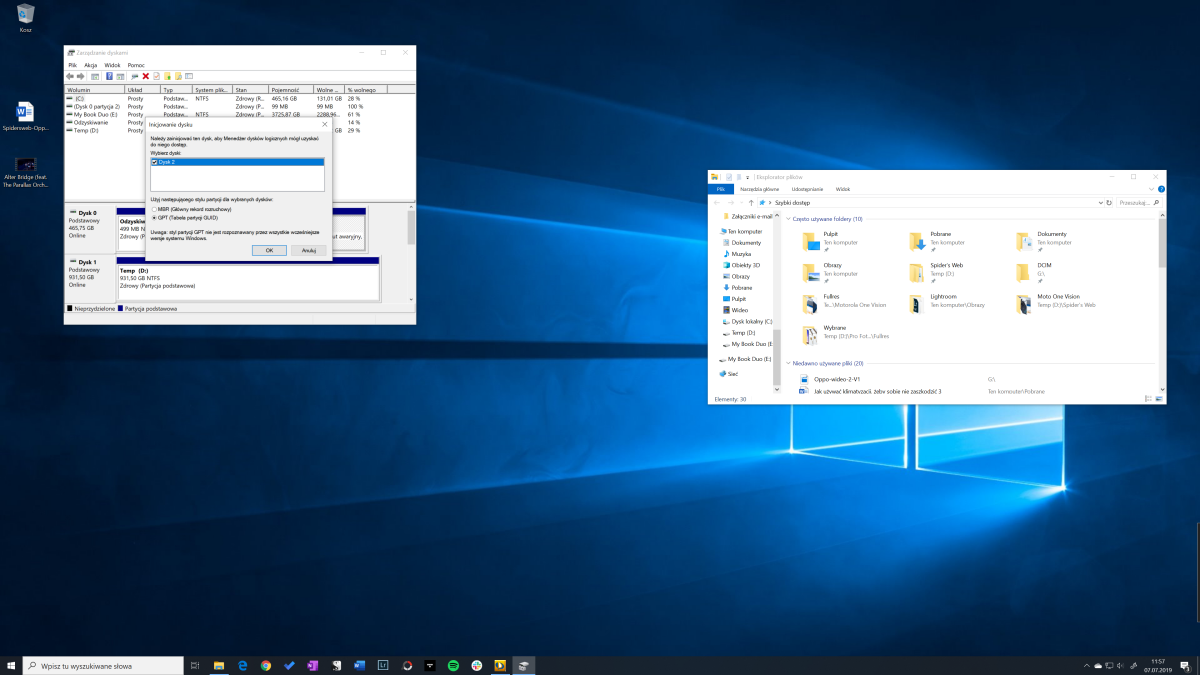Screen dimensions: 1200x675
Task: Sort by the Wolumin column header
Action: pos(95,90)
